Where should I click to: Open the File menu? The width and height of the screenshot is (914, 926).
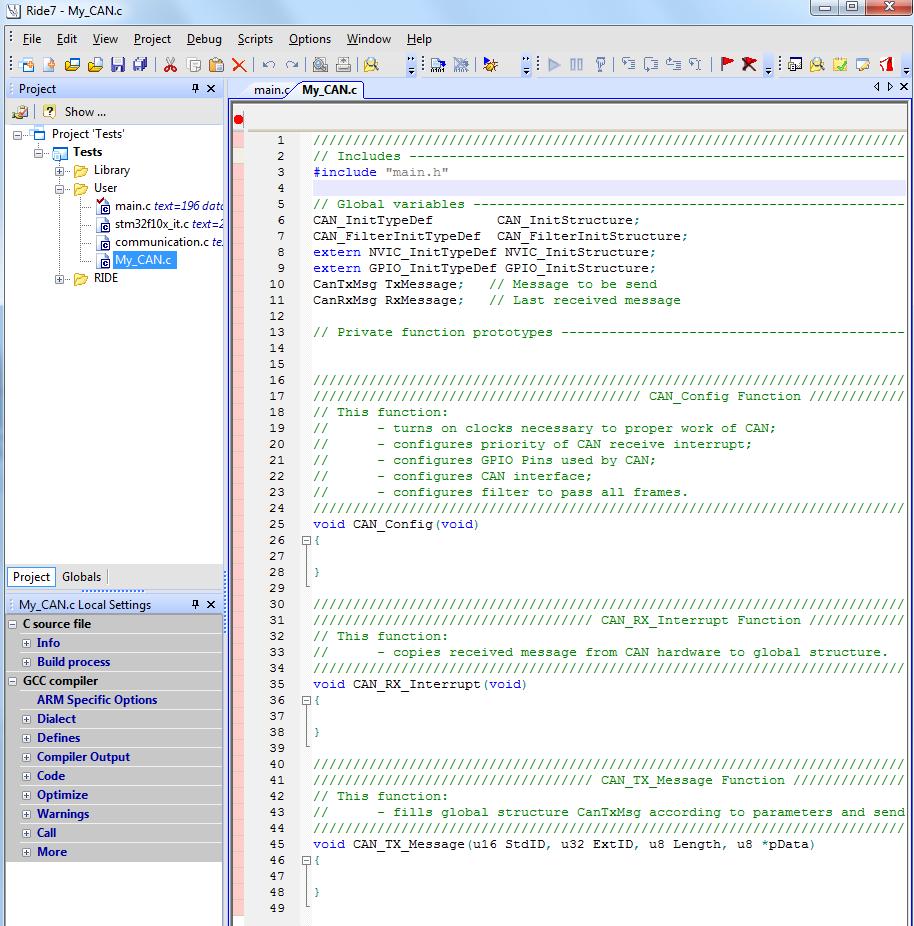click(32, 39)
